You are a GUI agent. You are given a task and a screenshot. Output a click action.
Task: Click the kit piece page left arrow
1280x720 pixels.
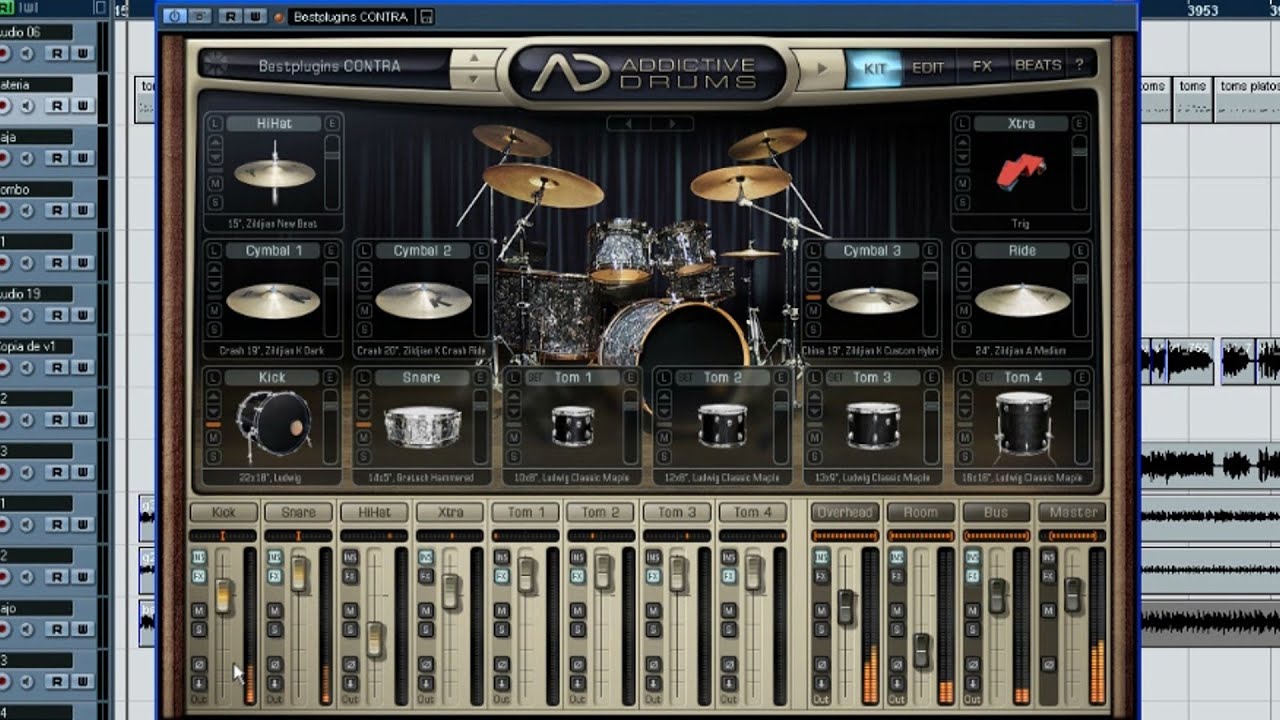pyautogui.click(x=629, y=124)
